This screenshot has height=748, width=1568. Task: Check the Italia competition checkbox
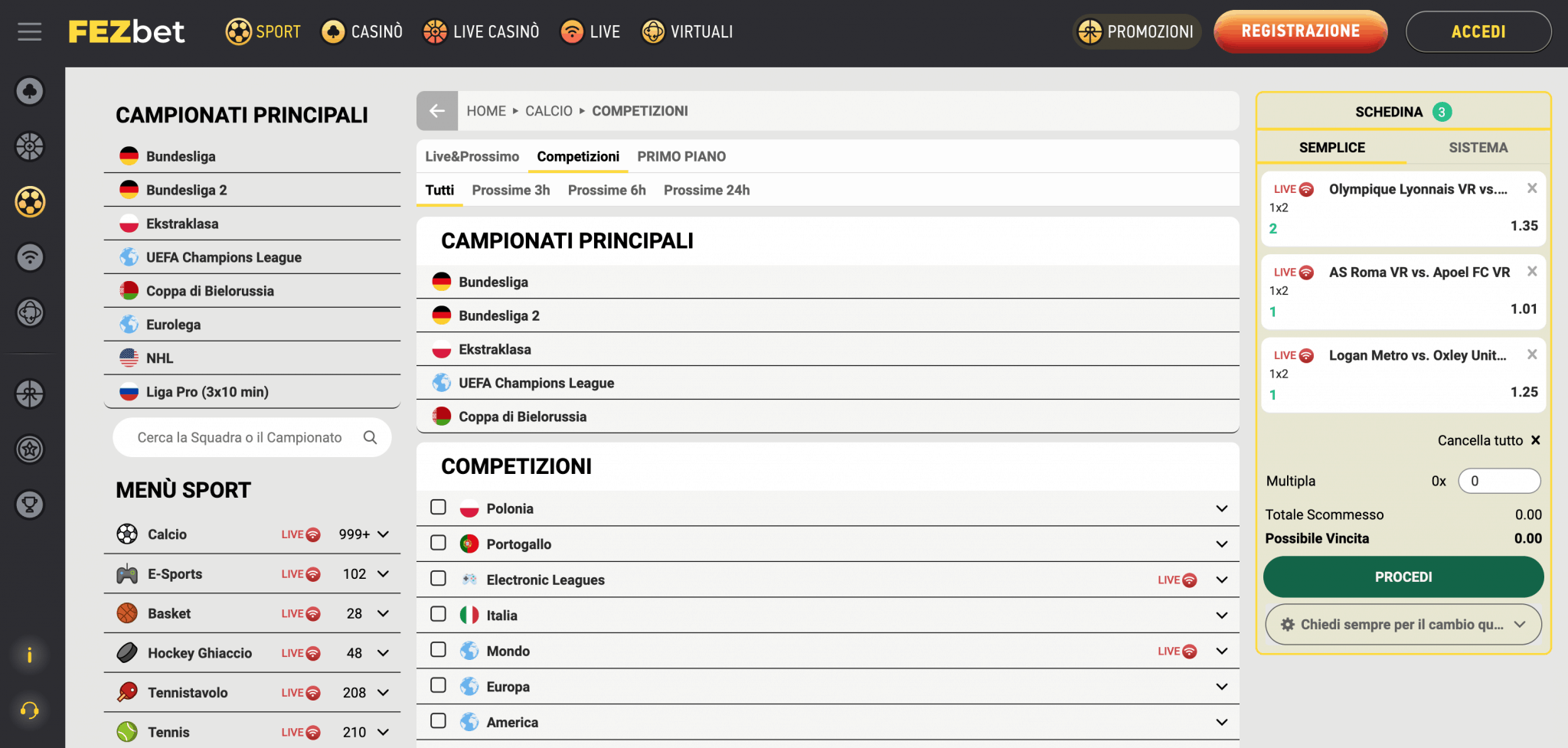(438, 614)
